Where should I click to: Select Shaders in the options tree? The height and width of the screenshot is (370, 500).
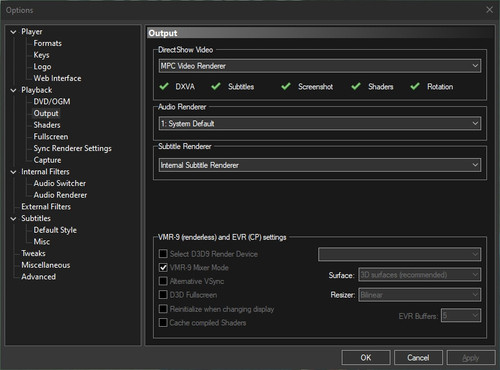[x=47, y=125]
